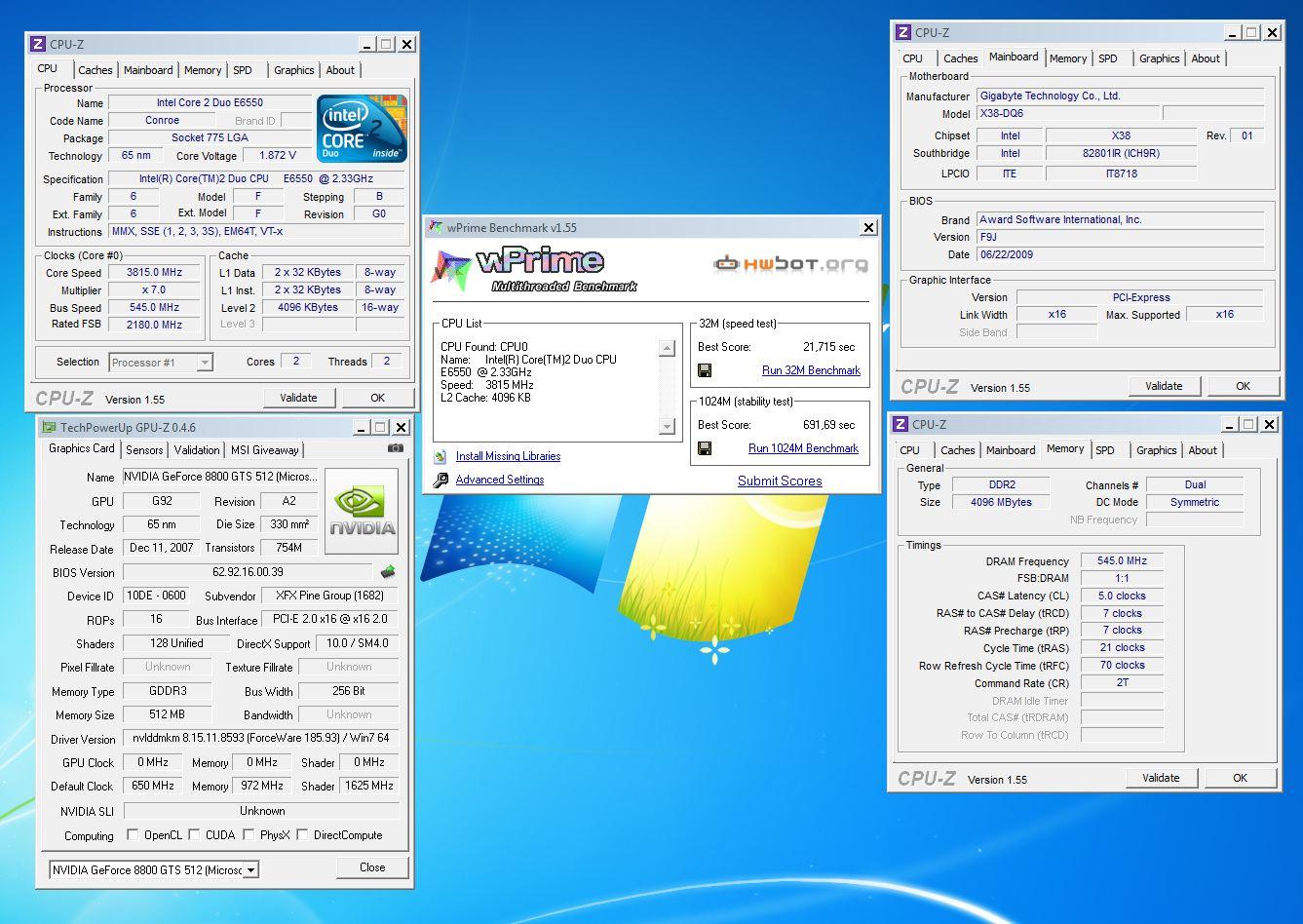Click the Advanced Settings wrench icon
This screenshot has height=924, width=1303.
click(441, 480)
